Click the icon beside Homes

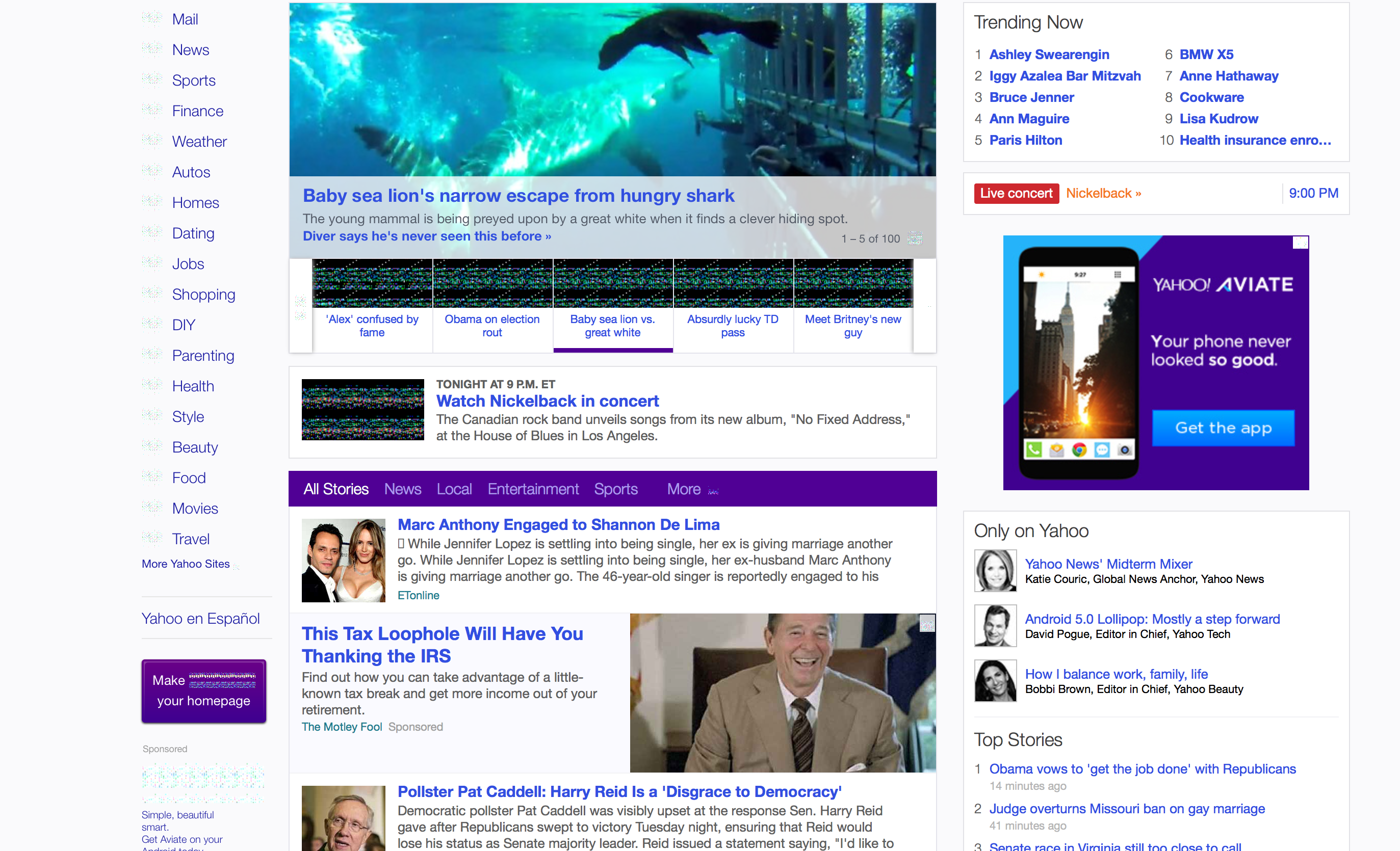coord(152,202)
